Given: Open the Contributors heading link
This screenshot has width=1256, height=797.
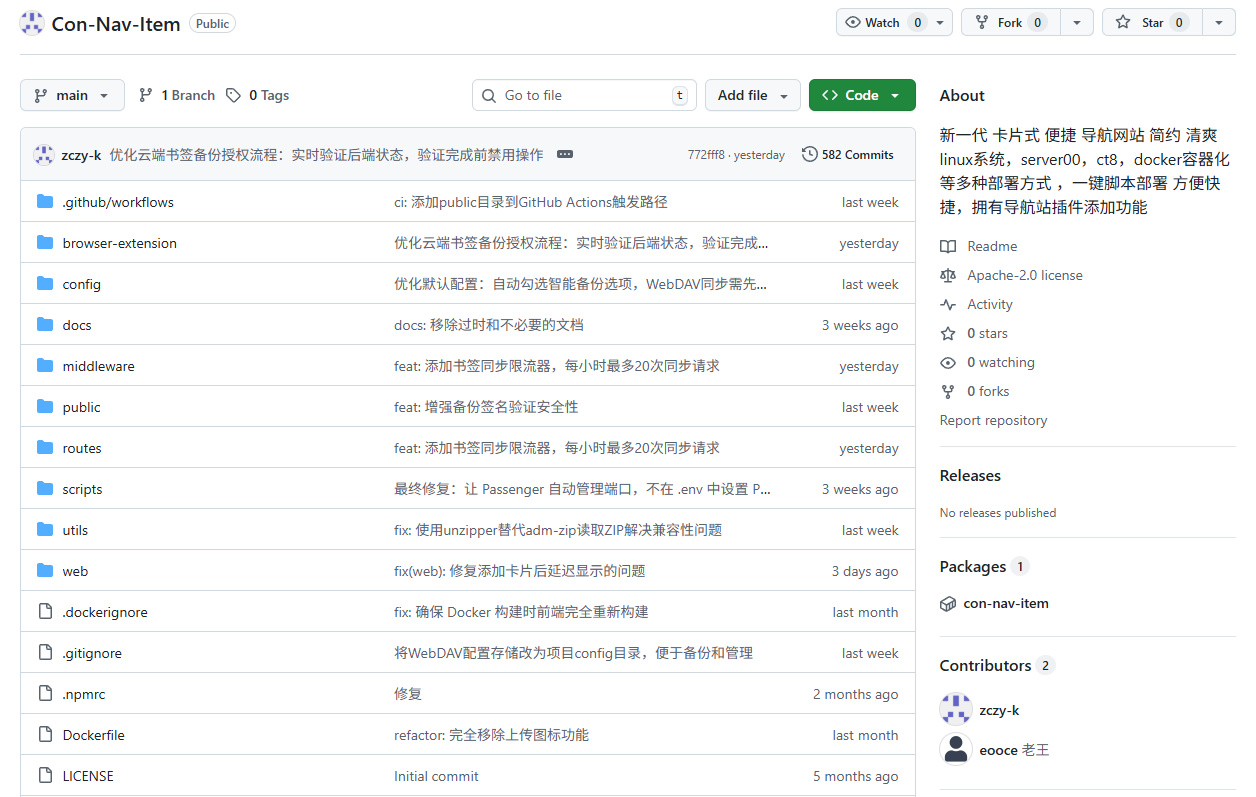Looking at the screenshot, I should pos(985,666).
